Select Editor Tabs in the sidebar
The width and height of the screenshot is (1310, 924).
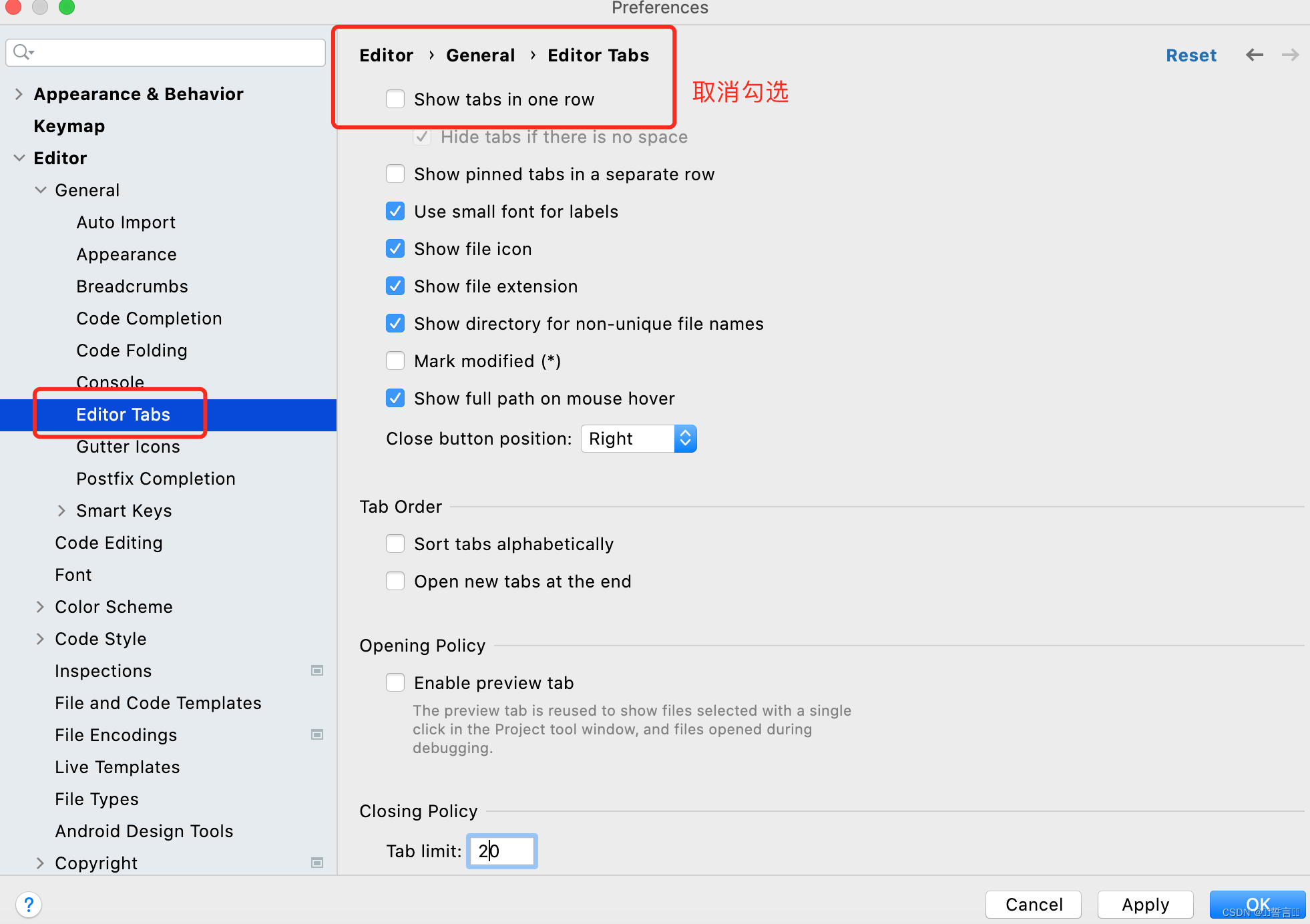click(122, 414)
